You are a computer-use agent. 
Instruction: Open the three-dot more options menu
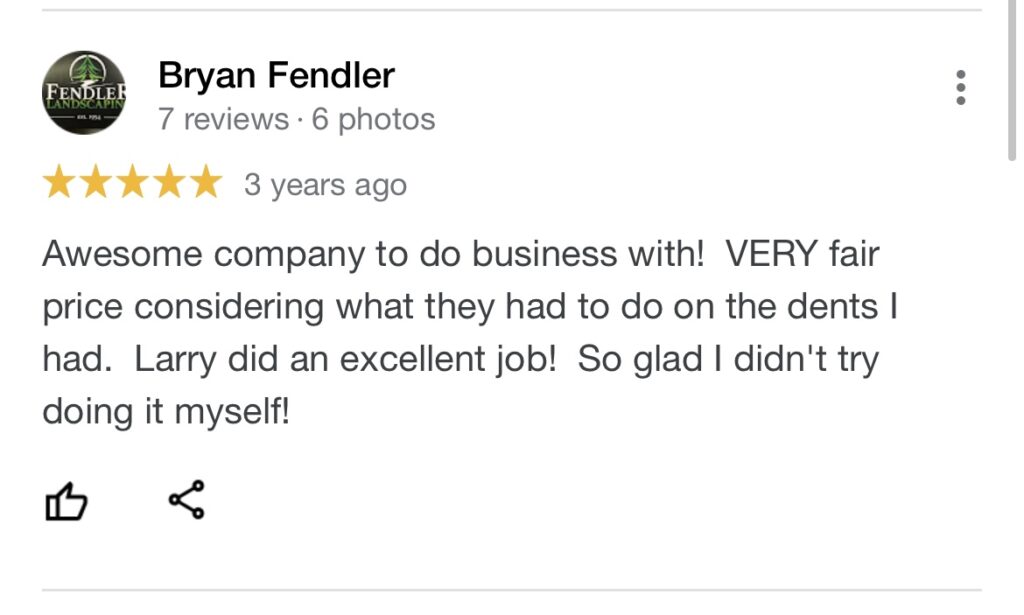pos(960,87)
